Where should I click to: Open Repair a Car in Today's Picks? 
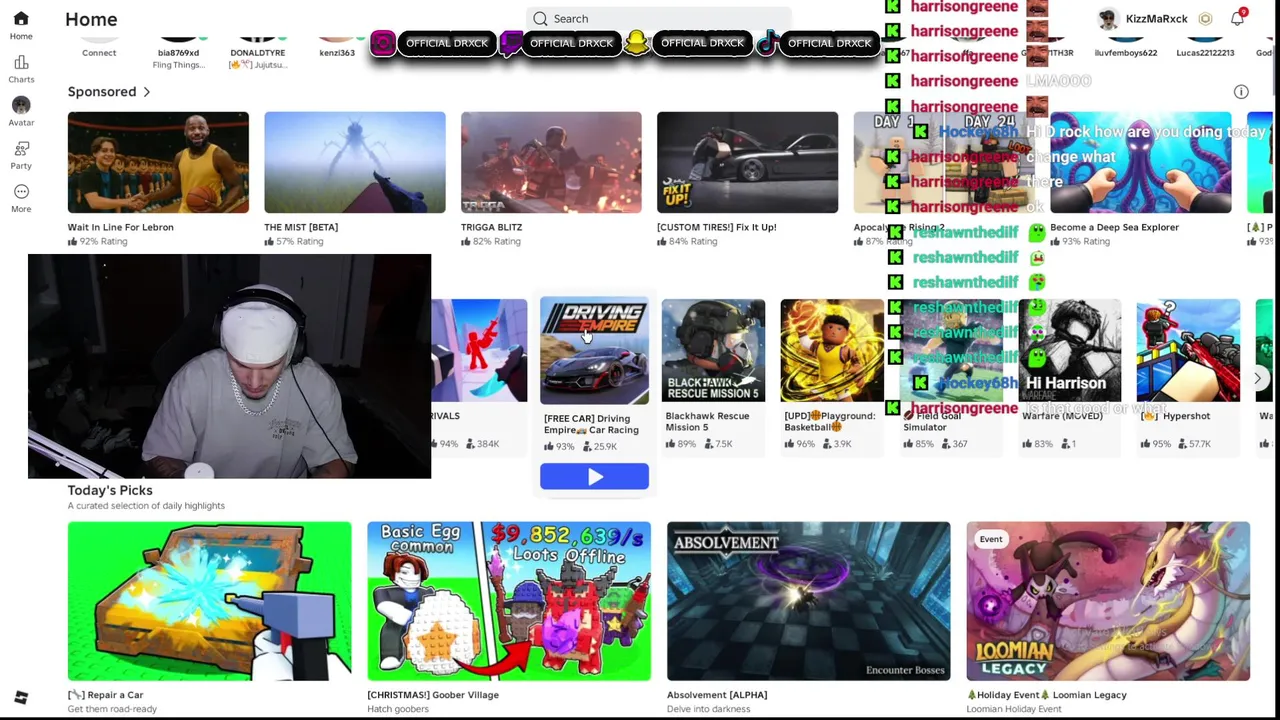tap(209, 601)
